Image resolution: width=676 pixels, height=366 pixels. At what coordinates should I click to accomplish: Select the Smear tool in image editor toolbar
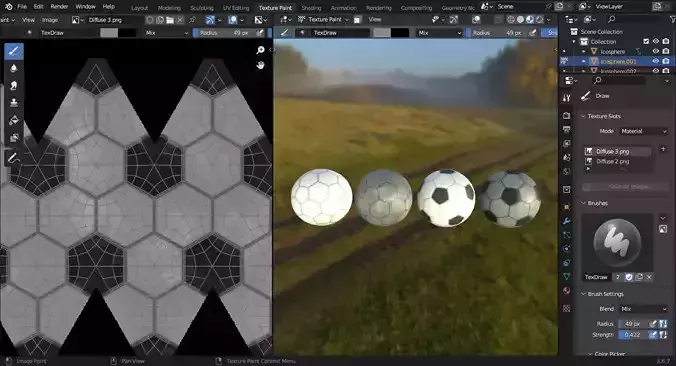(x=14, y=85)
